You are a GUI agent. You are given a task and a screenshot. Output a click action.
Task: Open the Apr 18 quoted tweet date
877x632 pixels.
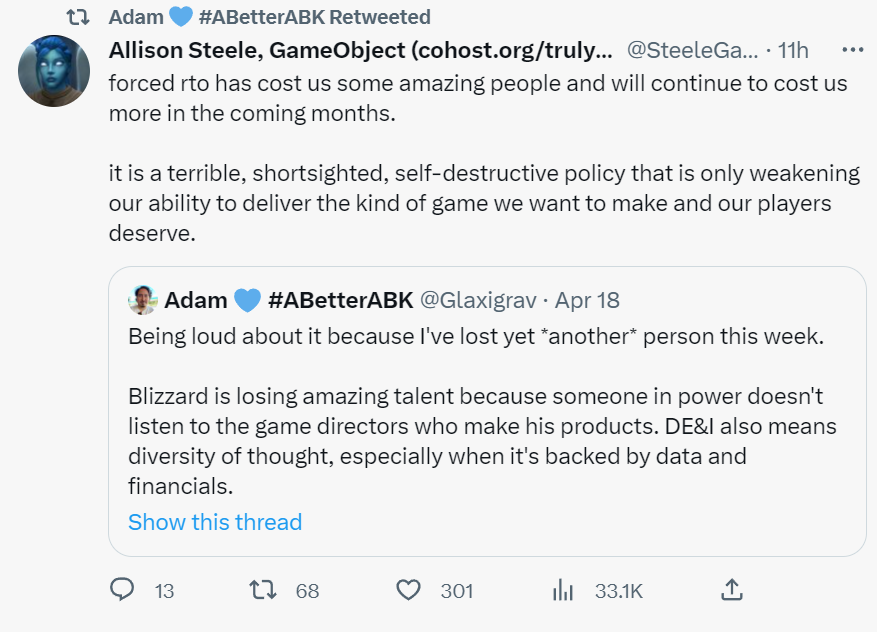point(589,300)
